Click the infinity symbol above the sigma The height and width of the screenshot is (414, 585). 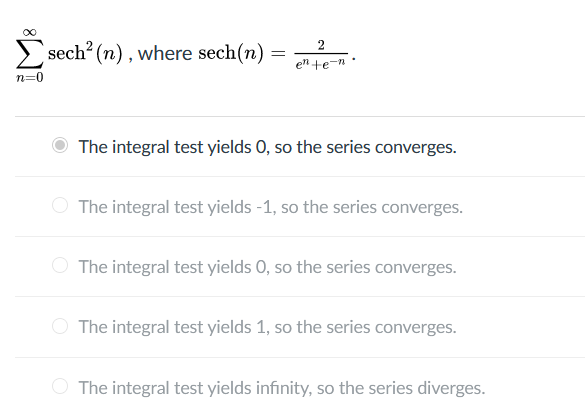[x=29, y=32]
